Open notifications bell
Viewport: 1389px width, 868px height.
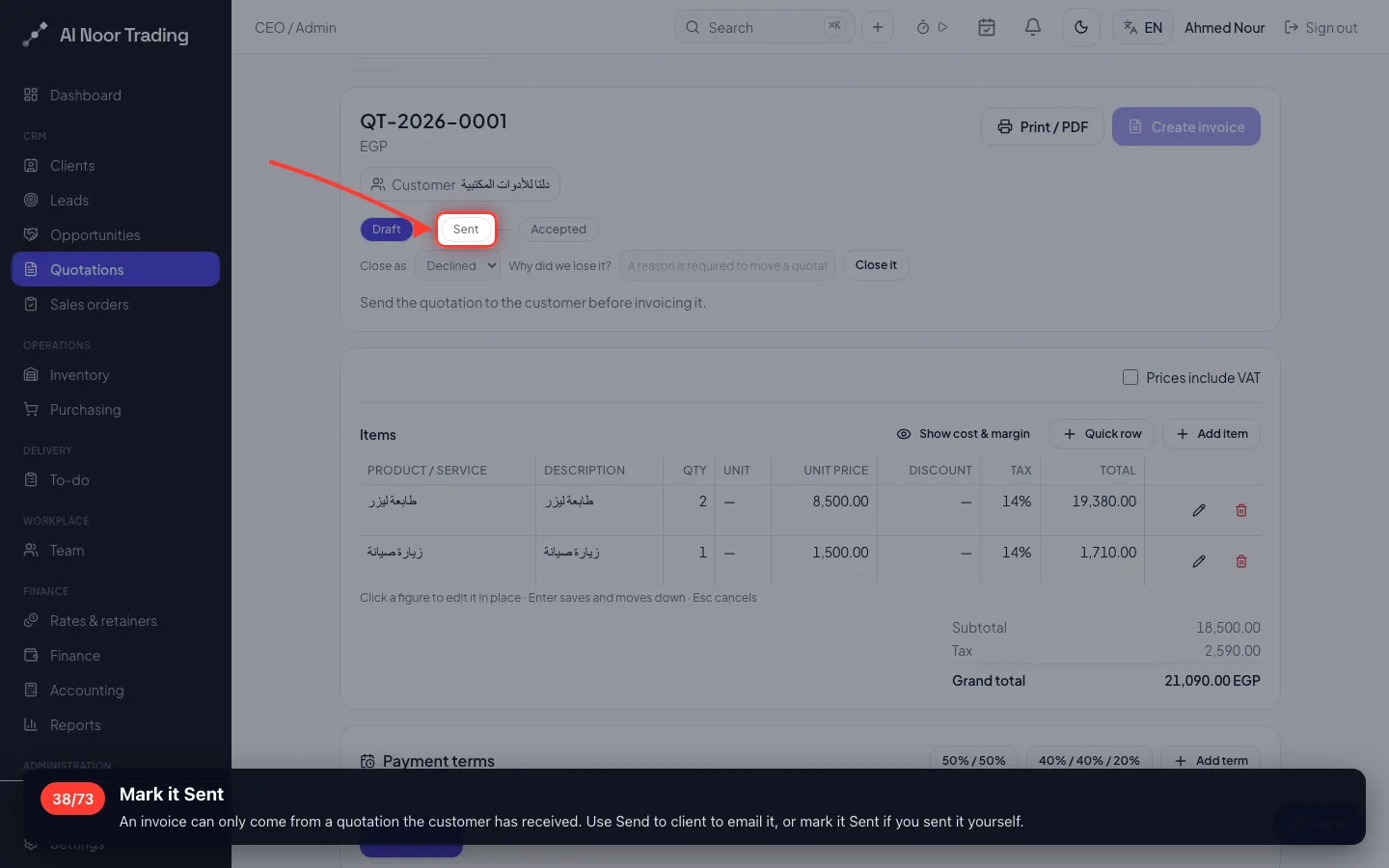tap(1032, 27)
